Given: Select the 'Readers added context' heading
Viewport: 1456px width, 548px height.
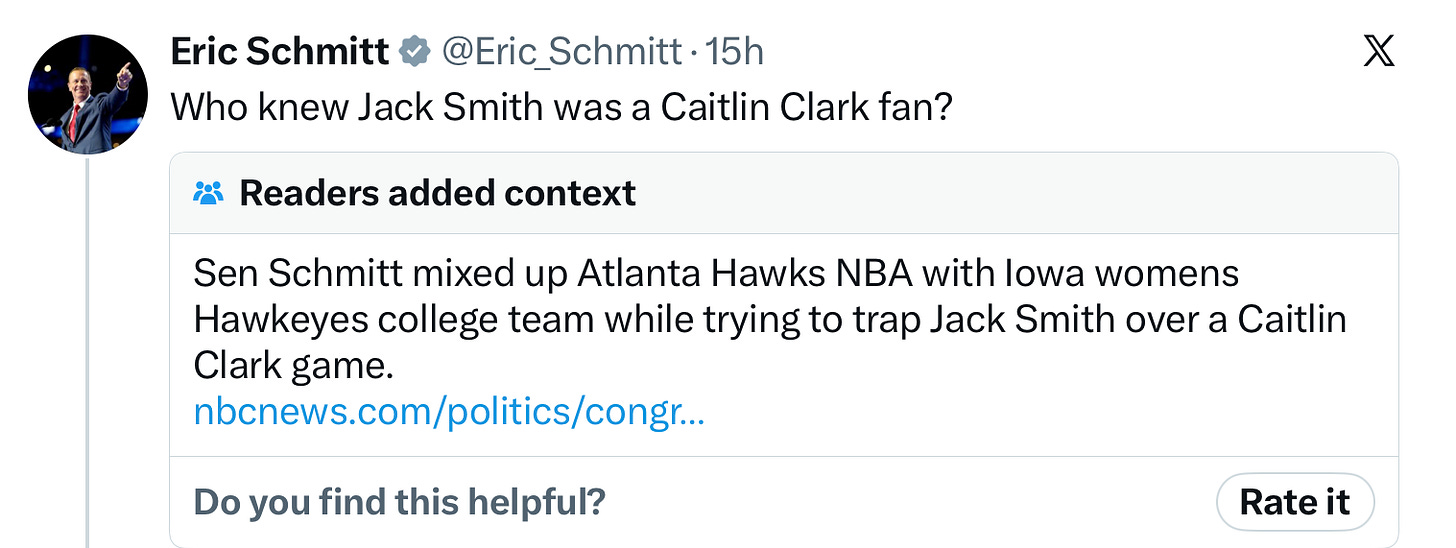Looking at the screenshot, I should click(437, 192).
